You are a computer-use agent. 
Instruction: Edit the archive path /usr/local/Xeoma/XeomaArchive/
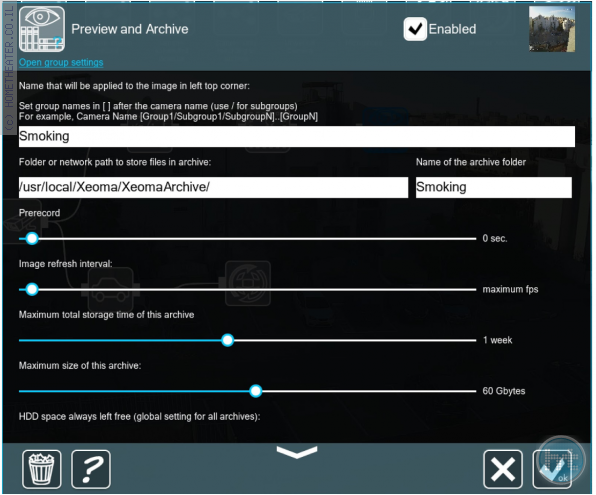(x=213, y=187)
